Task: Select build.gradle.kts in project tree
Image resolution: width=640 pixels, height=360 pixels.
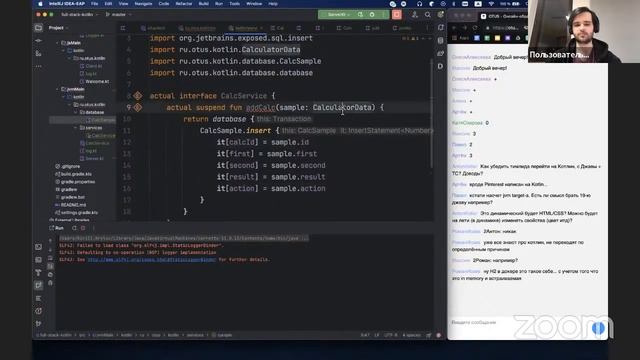Action: [x=76, y=174]
